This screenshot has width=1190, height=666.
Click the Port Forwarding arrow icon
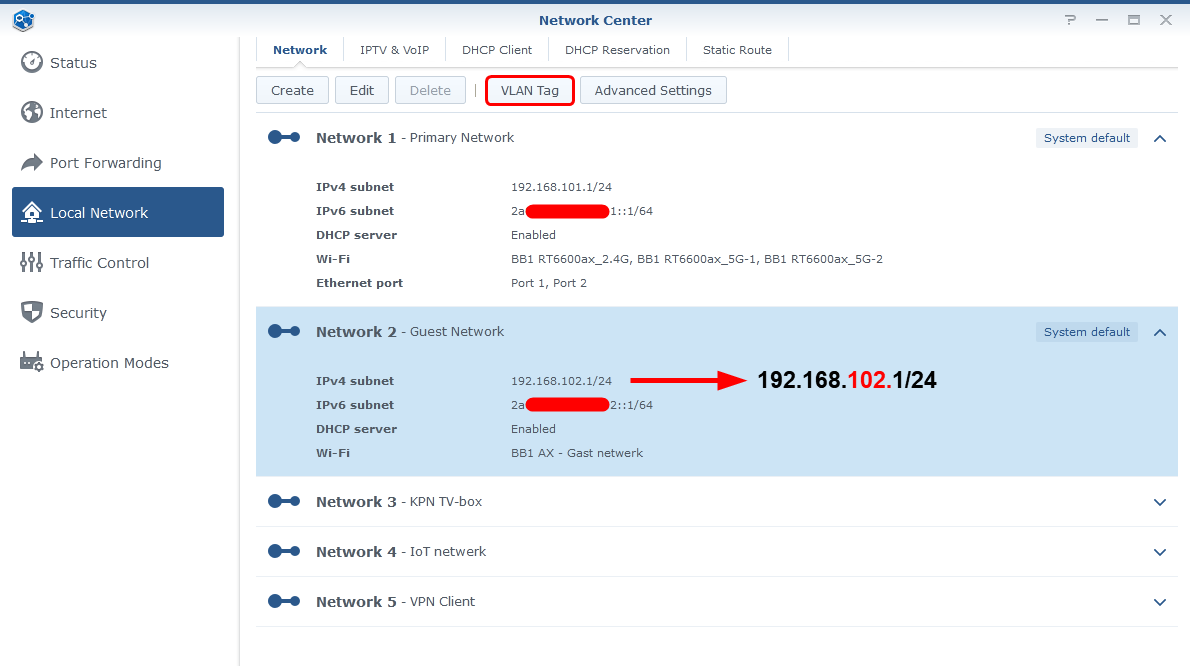32,163
